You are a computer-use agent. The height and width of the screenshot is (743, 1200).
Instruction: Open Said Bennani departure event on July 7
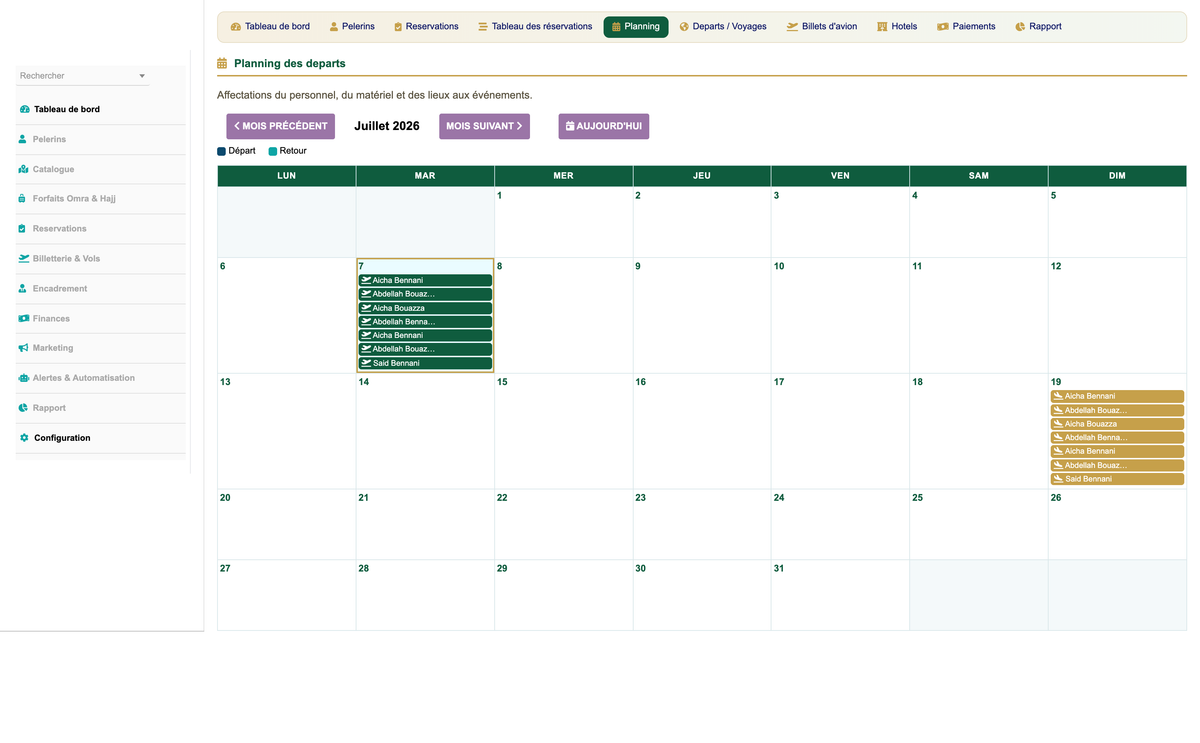[x=425, y=363]
